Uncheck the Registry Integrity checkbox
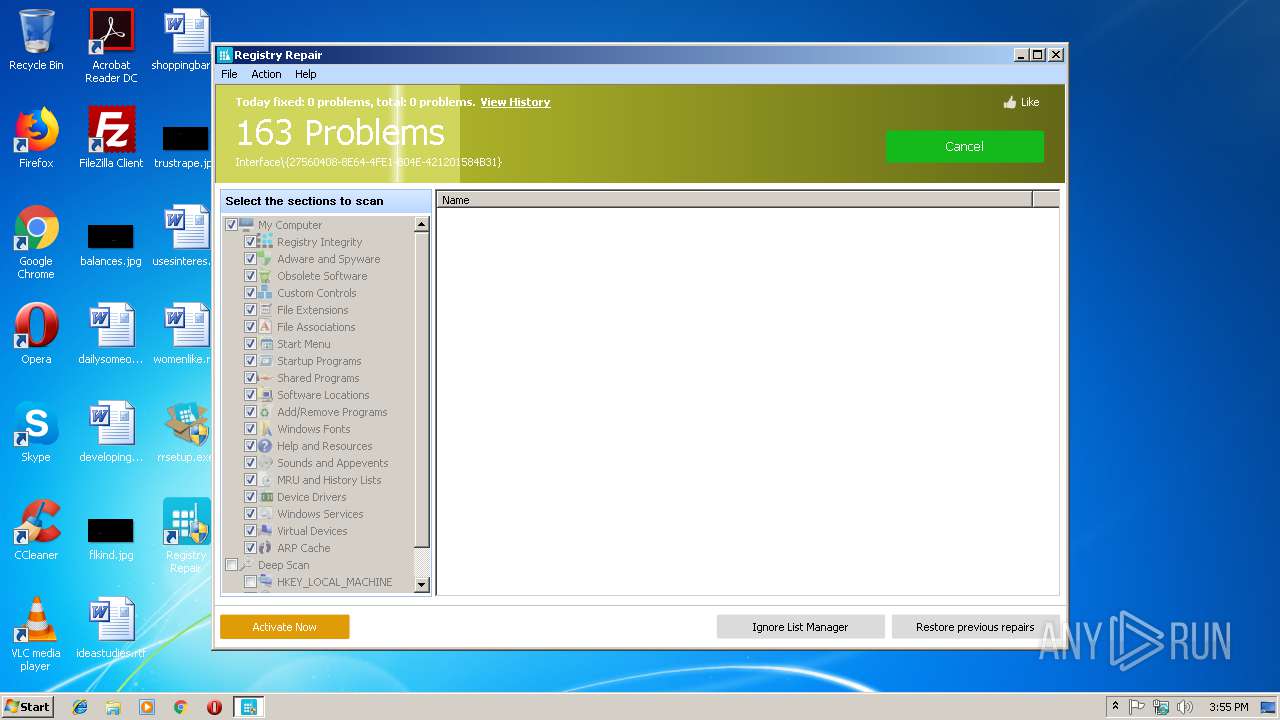The height and width of the screenshot is (720, 1280). point(250,242)
